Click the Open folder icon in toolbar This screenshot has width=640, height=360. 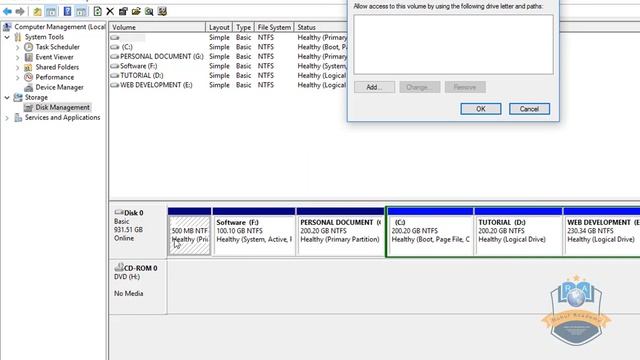[136, 11]
